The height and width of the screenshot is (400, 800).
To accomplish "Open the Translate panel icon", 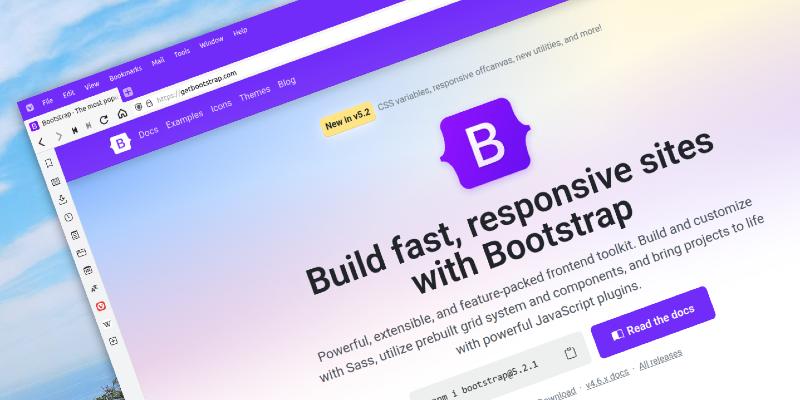I will [94, 288].
